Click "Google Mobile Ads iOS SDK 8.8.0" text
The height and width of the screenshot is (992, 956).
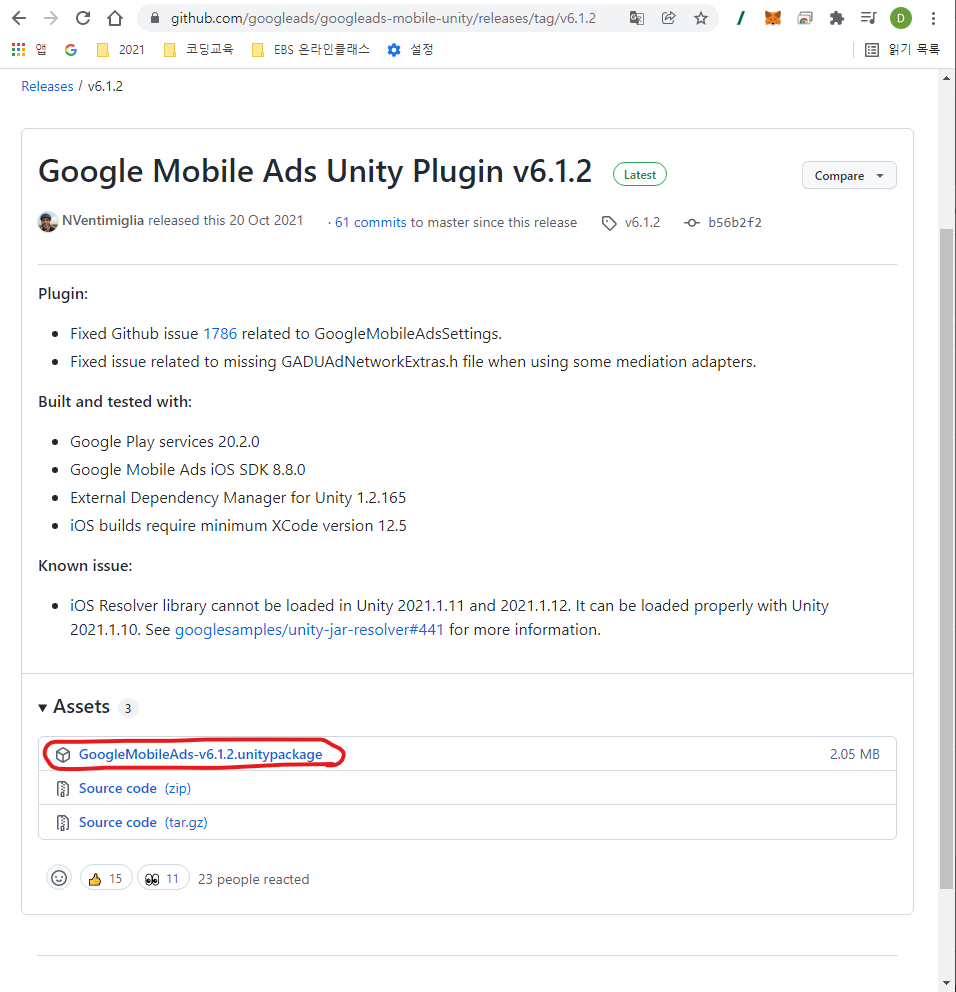[x=187, y=469]
